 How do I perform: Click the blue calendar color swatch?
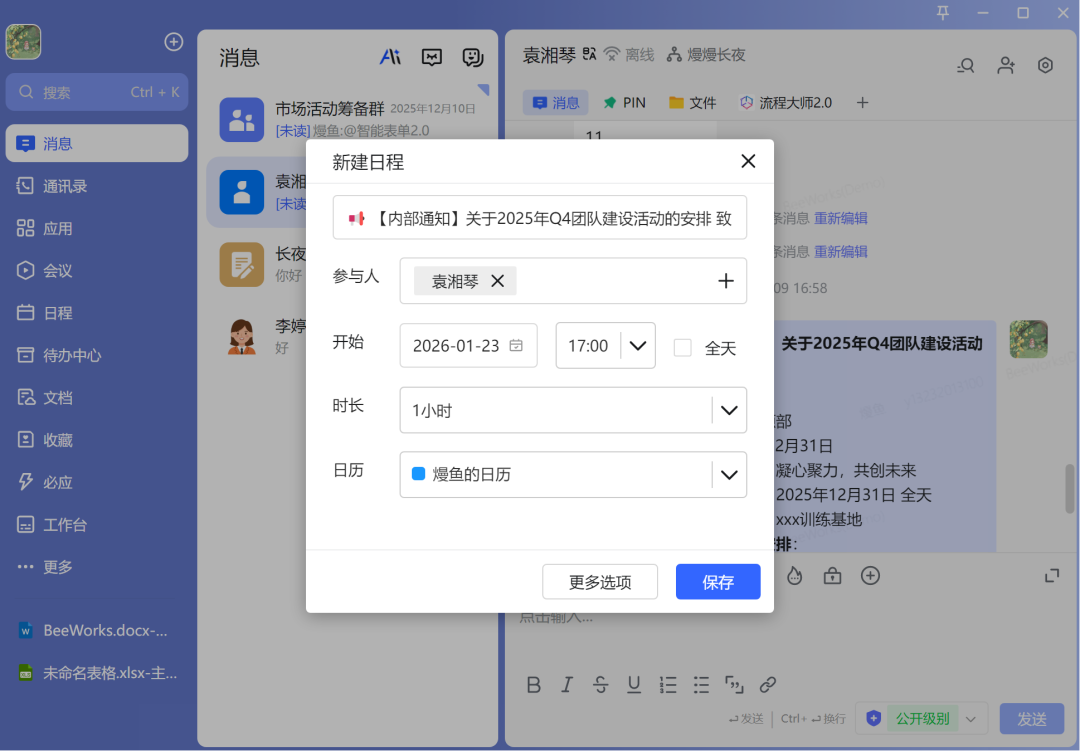(x=419, y=474)
